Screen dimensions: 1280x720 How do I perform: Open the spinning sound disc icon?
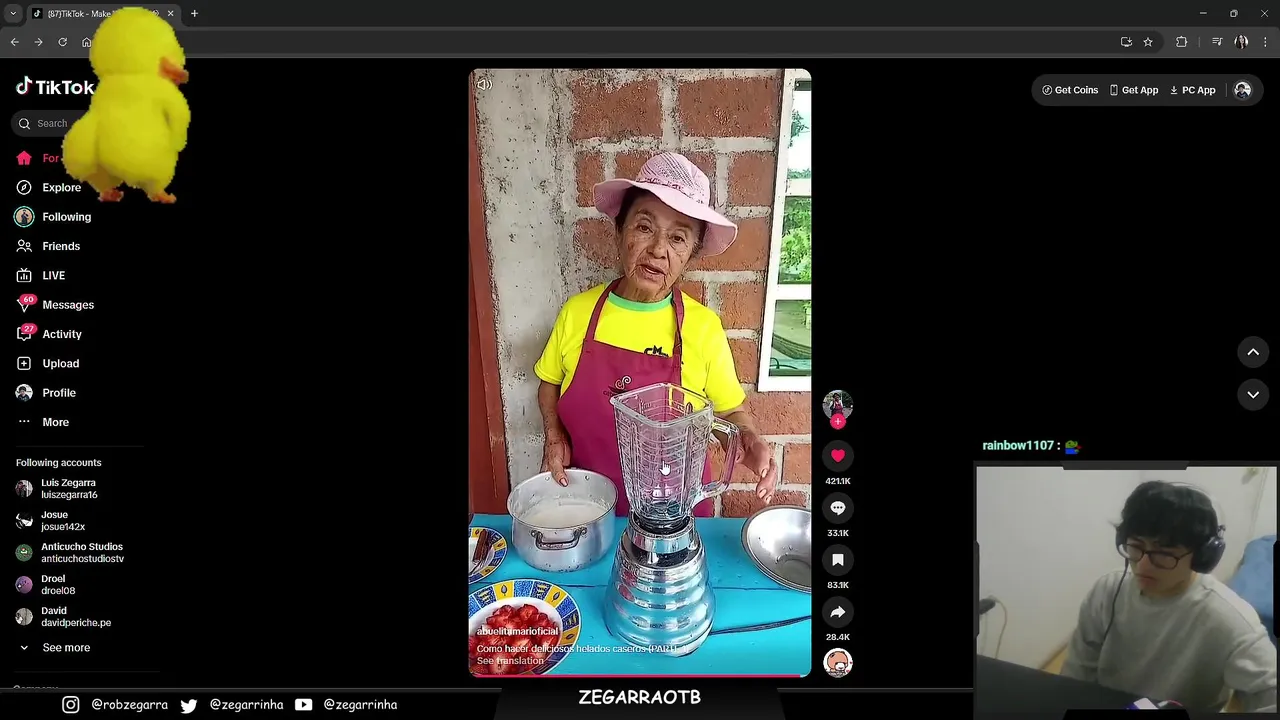point(838,663)
